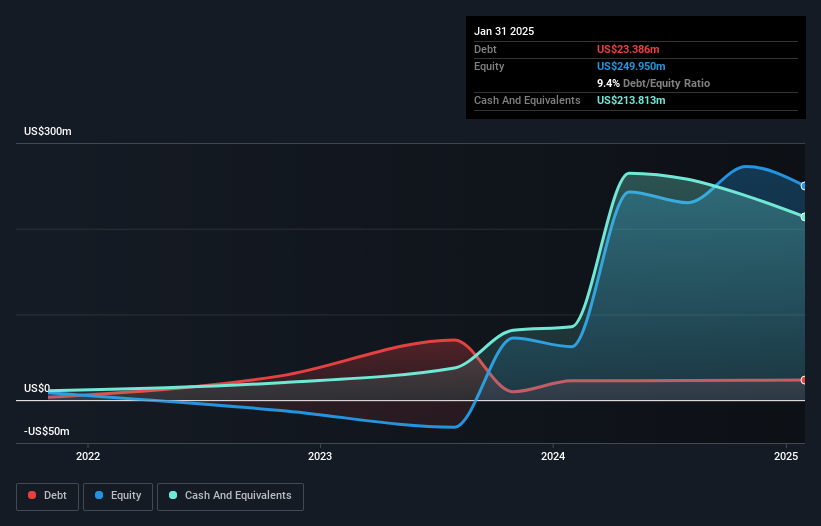Image resolution: width=821 pixels, height=526 pixels.
Task: Click the red Debt endpoint marker
Action: (804, 380)
